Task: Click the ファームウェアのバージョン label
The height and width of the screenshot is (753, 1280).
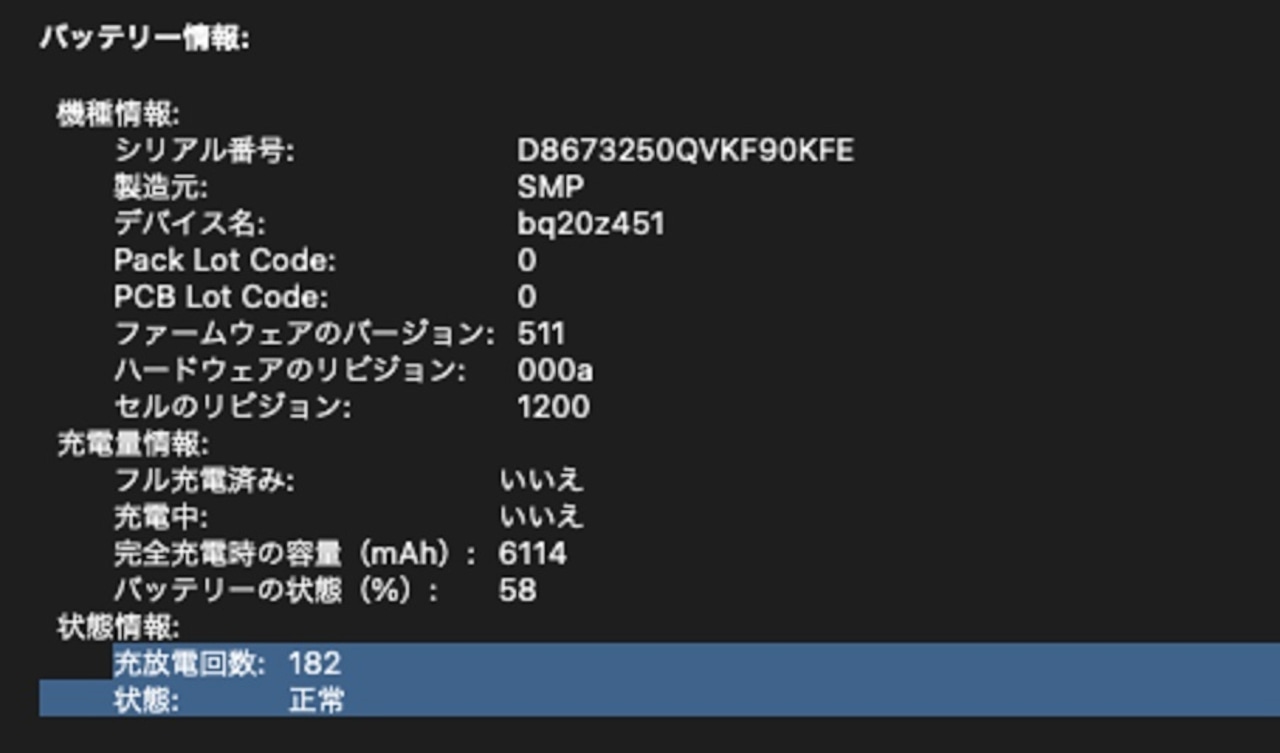Action: (304, 334)
